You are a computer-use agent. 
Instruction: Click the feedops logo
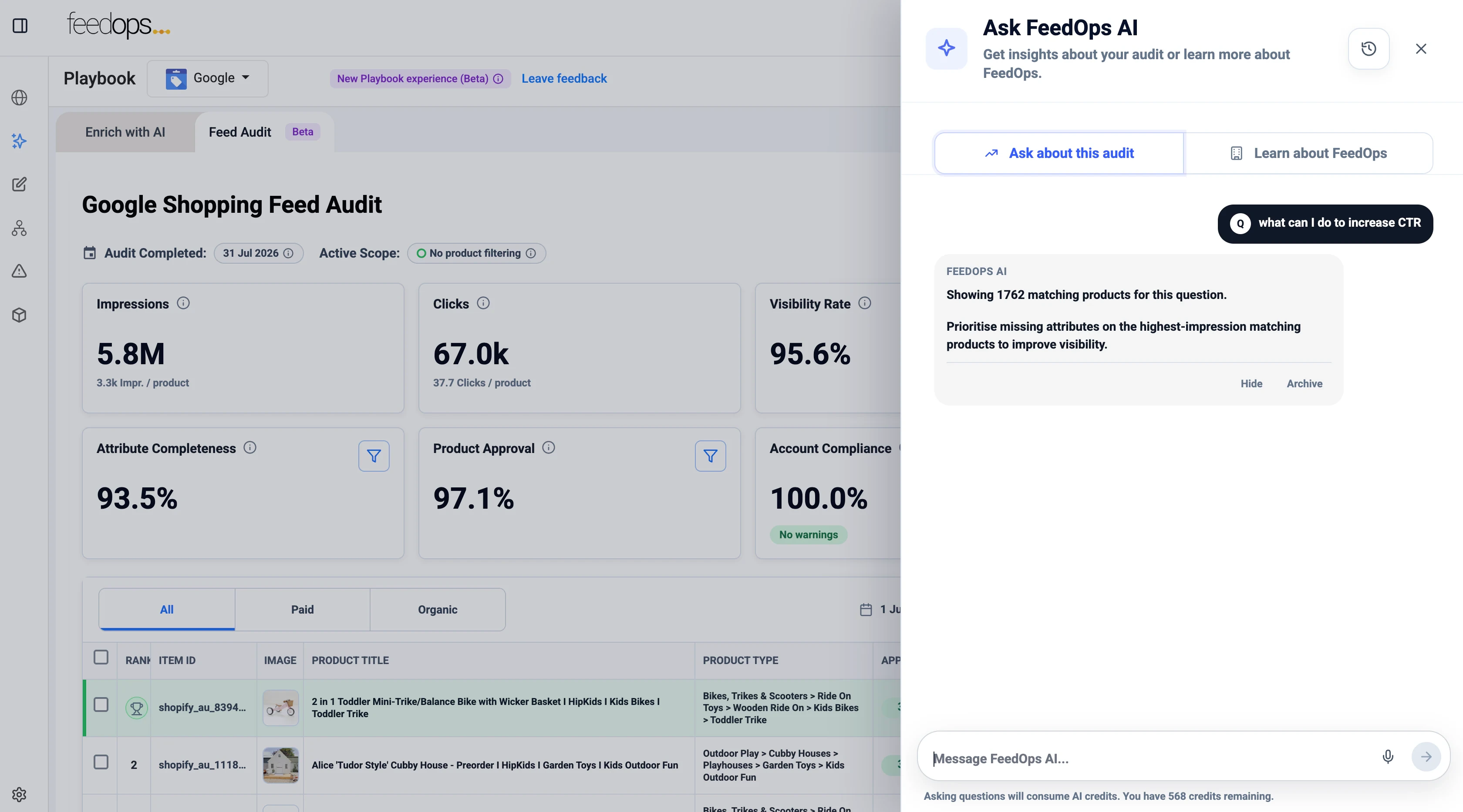118,25
